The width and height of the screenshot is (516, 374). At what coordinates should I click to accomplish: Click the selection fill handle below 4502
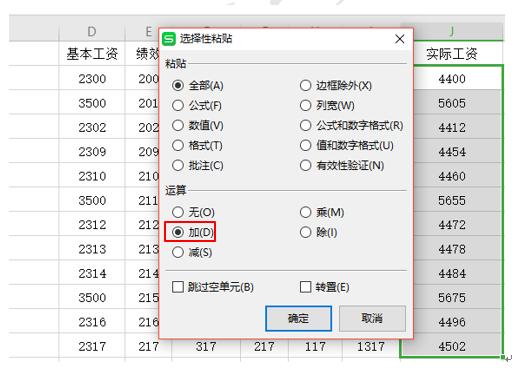pos(503,357)
